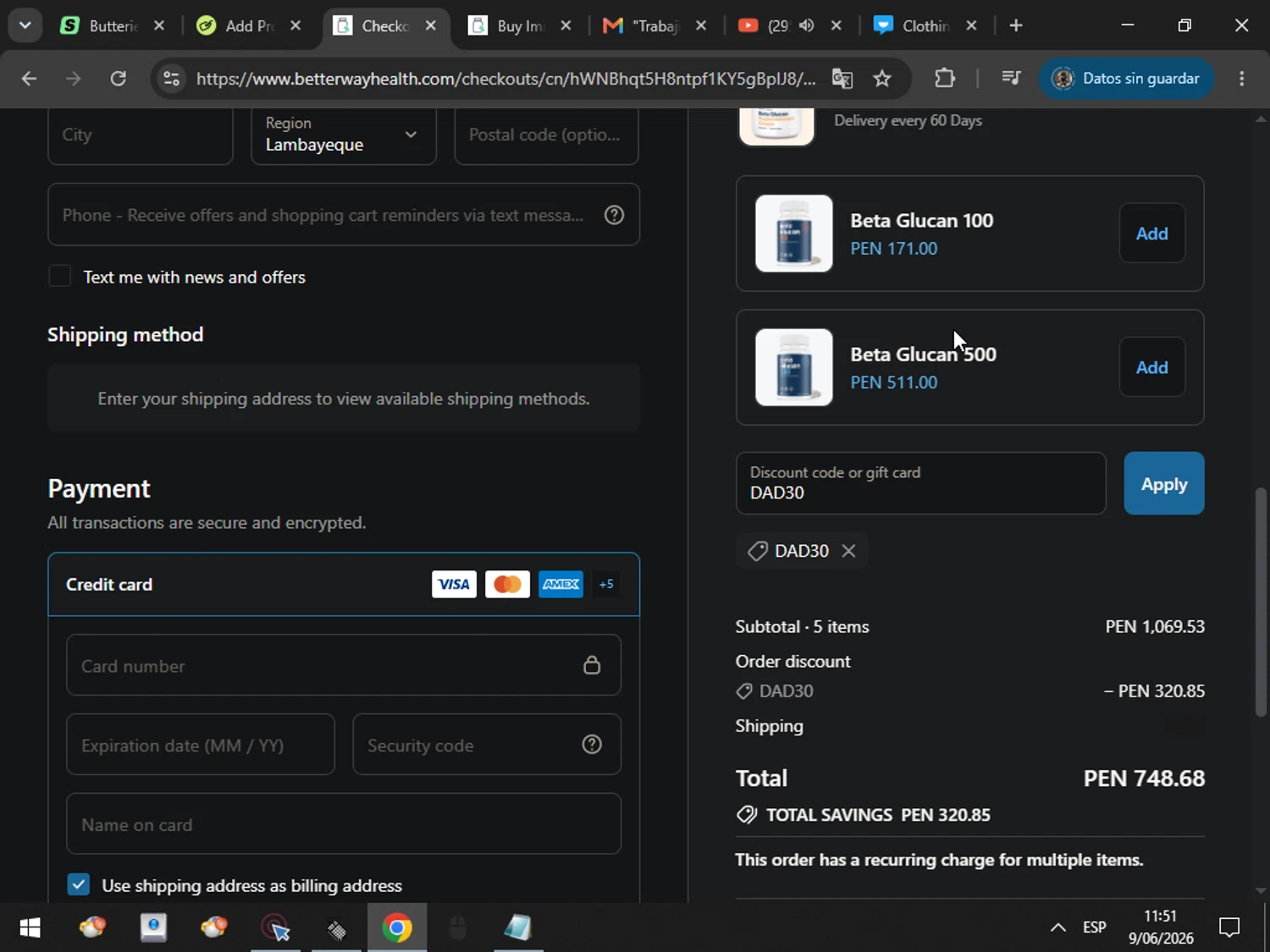1270x952 pixels.
Task: Open a new browser tab
Action: (1016, 26)
